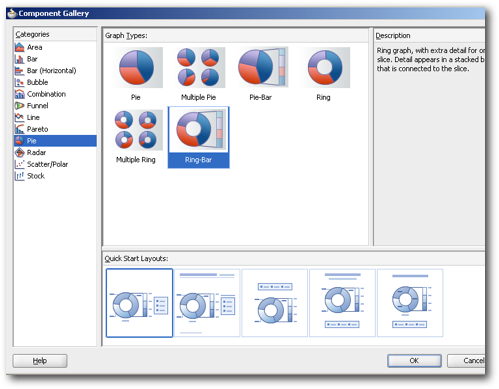499x389 pixels.
Task: Click the Cancel button
Action: 467,361
